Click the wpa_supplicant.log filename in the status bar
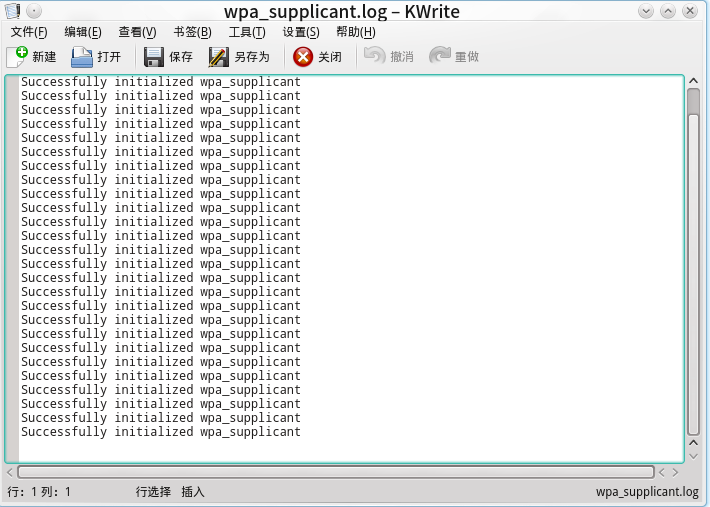The image size is (710, 507). click(x=647, y=492)
